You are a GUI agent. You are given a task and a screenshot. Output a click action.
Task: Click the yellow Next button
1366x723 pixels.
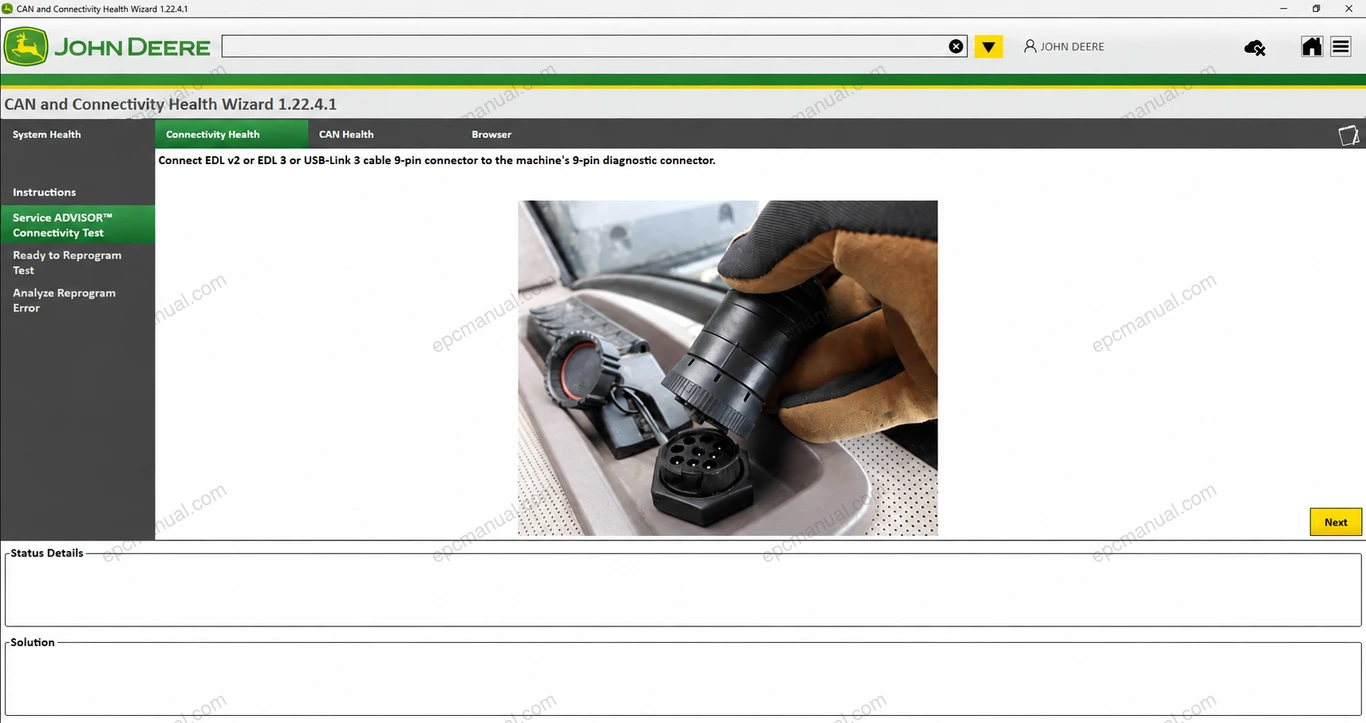point(1336,522)
